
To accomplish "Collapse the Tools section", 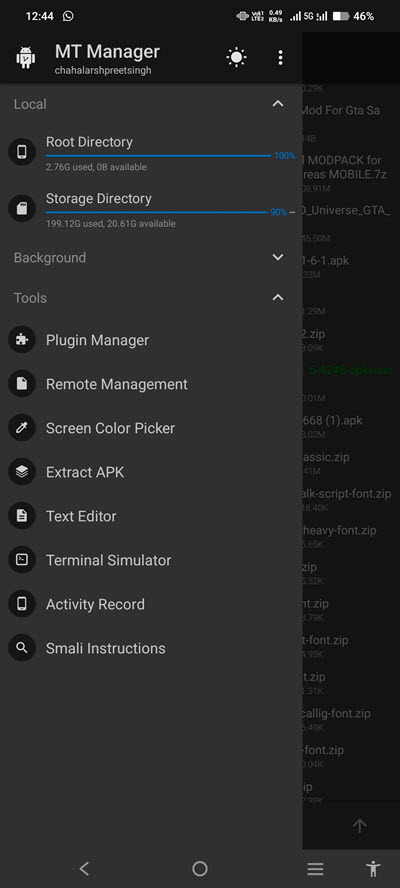I will (x=278, y=297).
